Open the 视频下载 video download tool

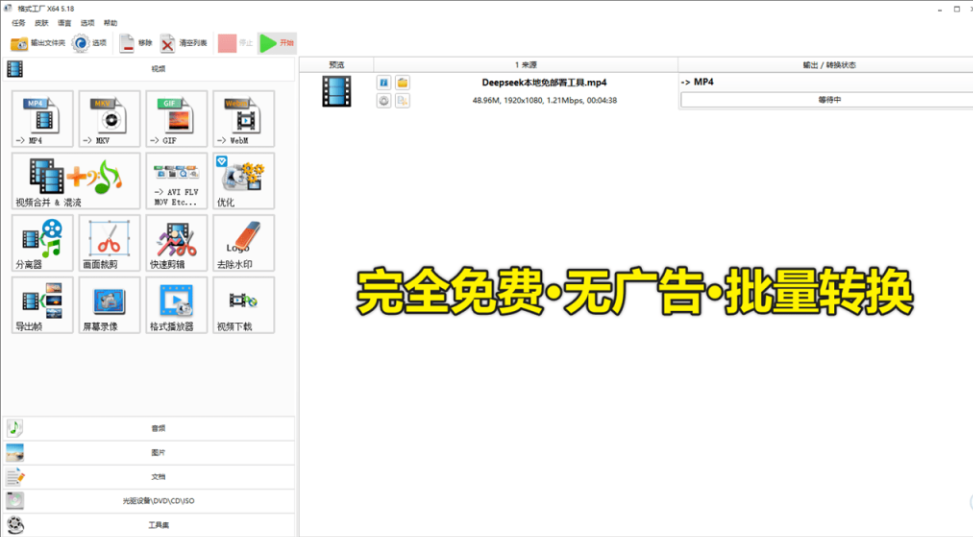pyautogui.click(x=243, y=305)
